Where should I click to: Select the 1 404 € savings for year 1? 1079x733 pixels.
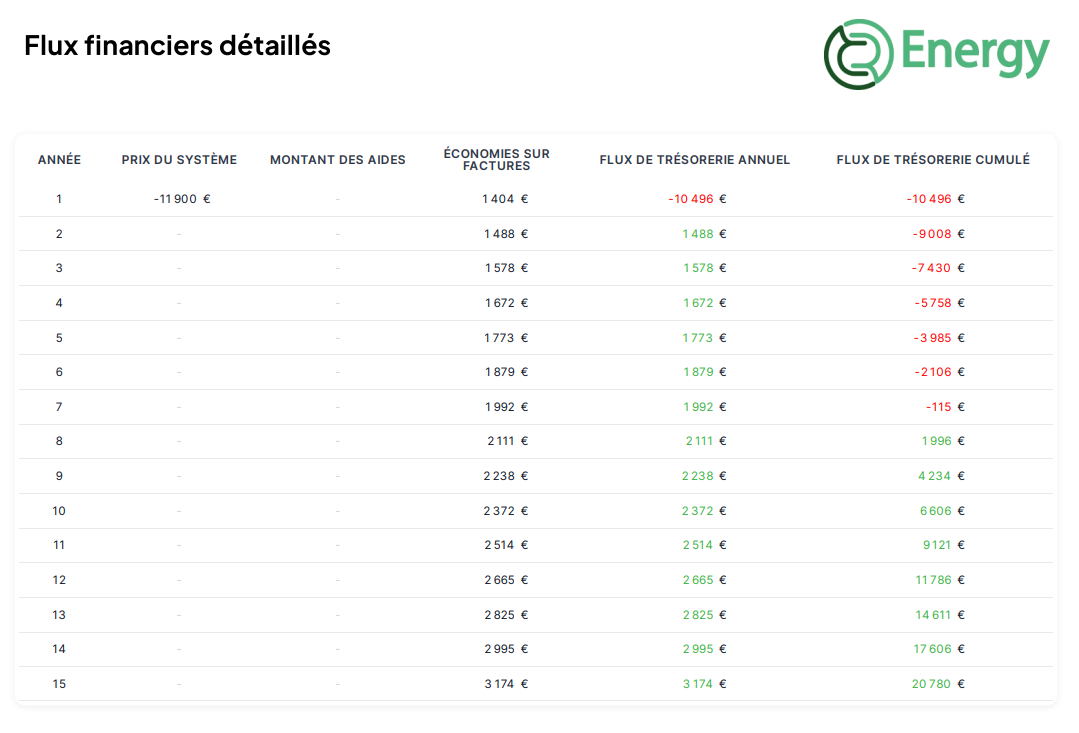504,198
